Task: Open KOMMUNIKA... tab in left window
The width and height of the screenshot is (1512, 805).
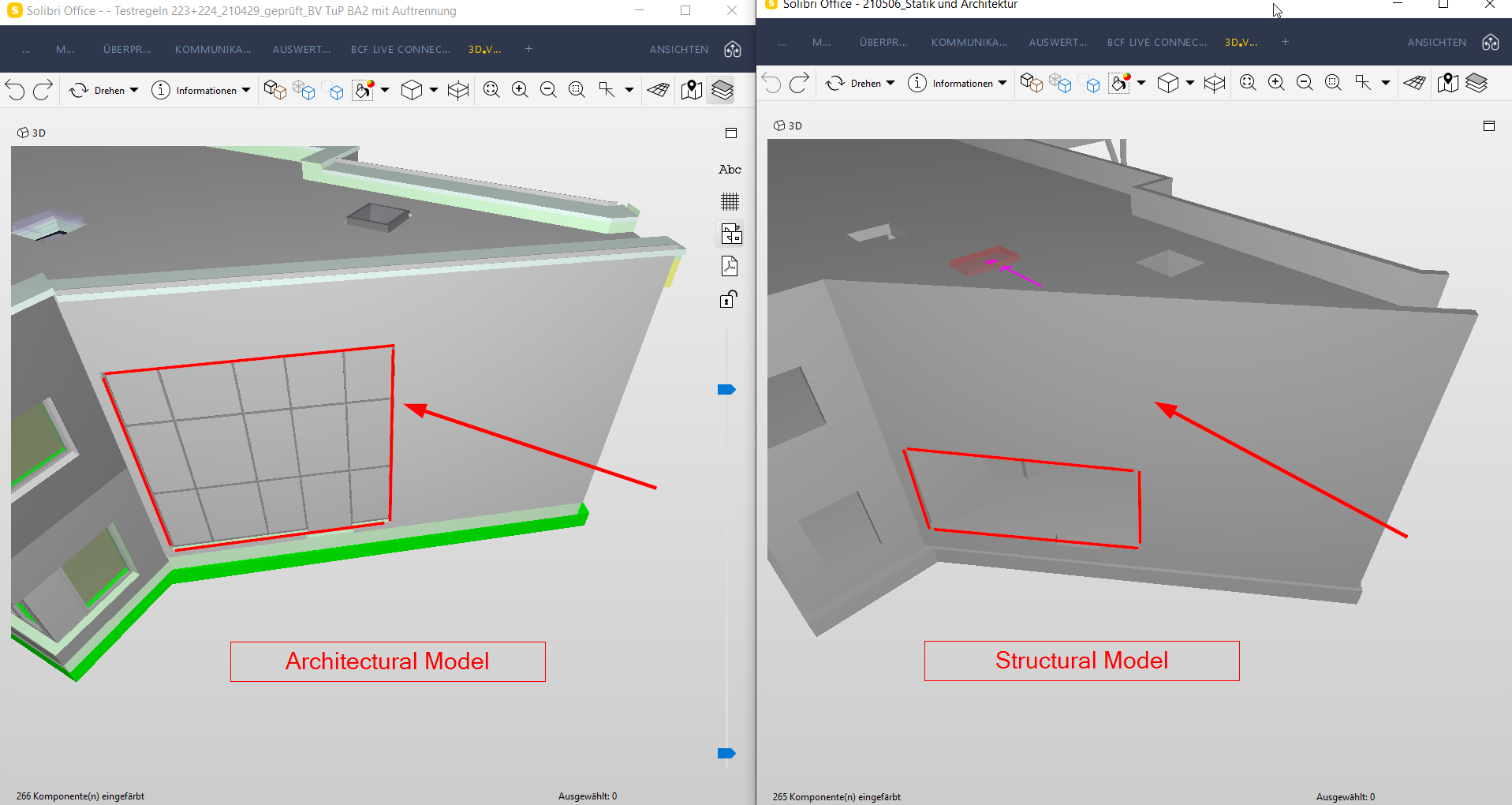Action: (213, 49)
